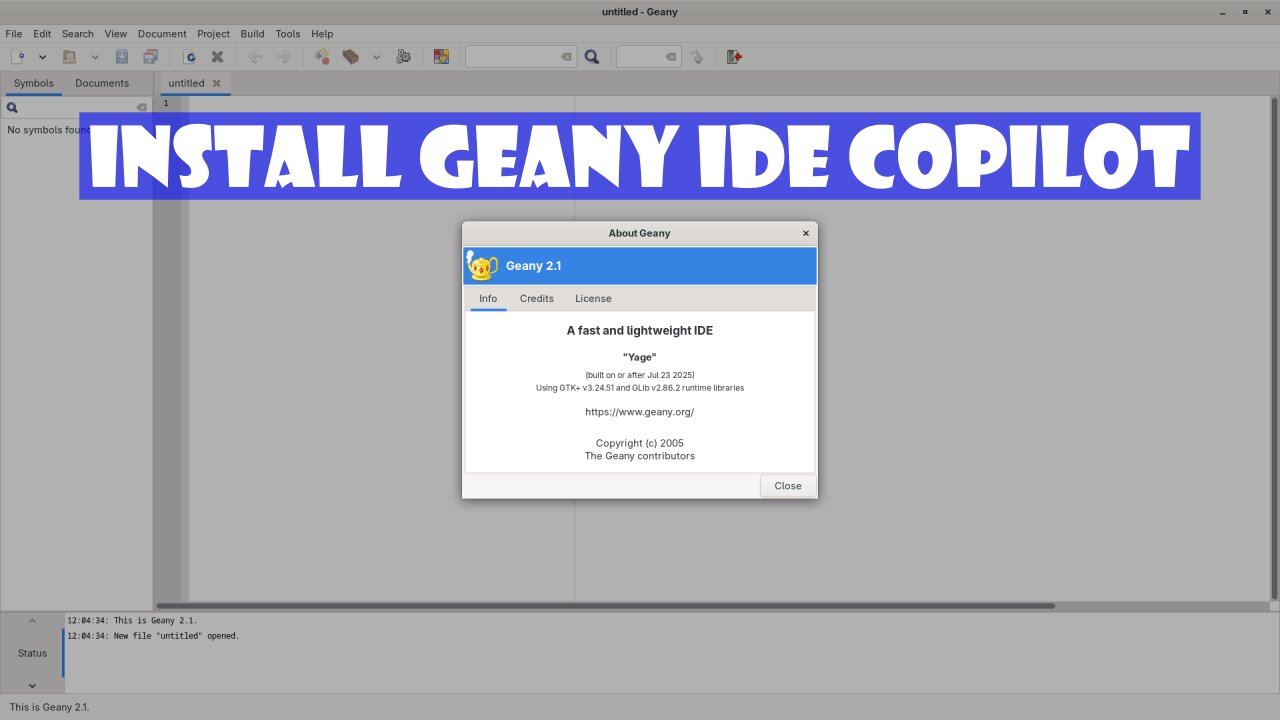Navigate back with the left arrow icon
Viewport: 1280px width, 720px height.
pyautogui.click(x=255, y=57)
